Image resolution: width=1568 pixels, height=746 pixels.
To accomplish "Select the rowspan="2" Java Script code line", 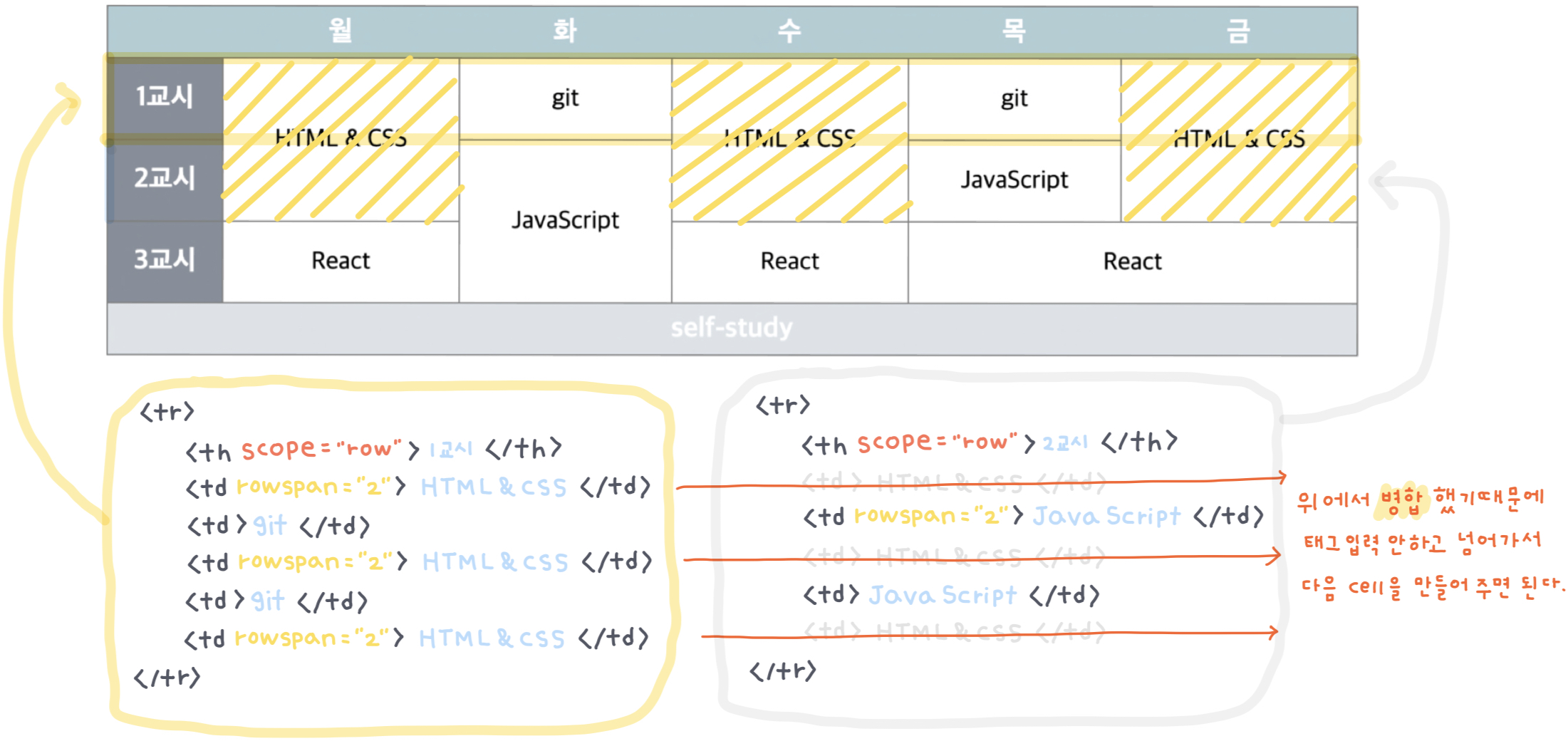I will point(1033,515).
